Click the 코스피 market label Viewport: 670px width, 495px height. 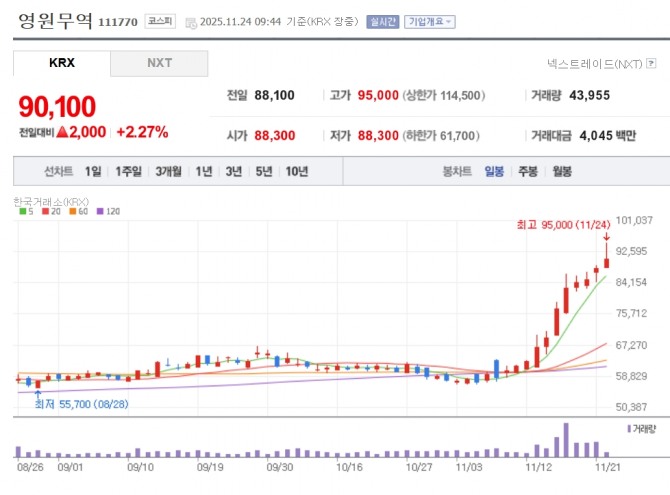pyautogui.click(x=160, y=21)
